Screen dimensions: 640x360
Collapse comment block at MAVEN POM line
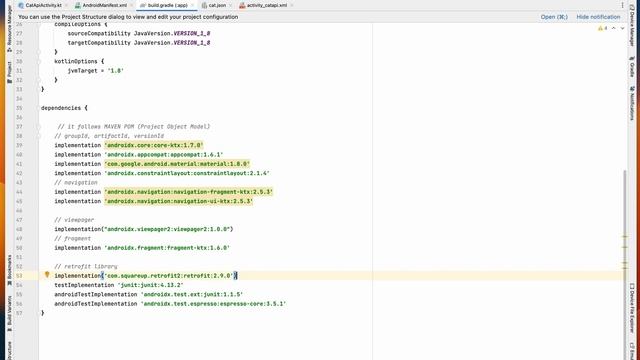click(38, 127)
